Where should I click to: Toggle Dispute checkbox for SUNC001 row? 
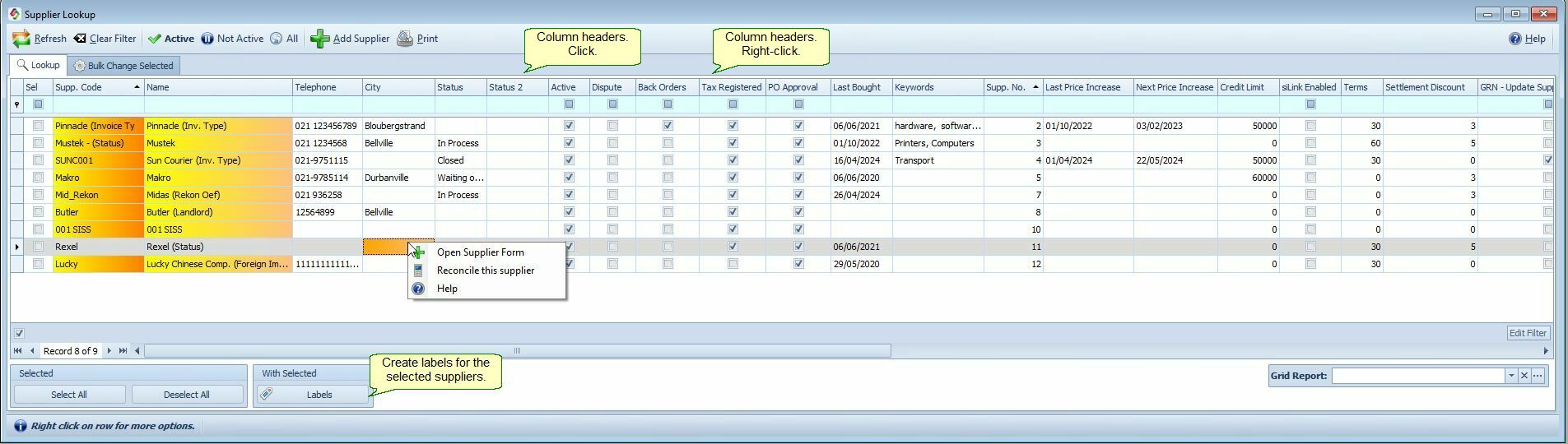612,160
